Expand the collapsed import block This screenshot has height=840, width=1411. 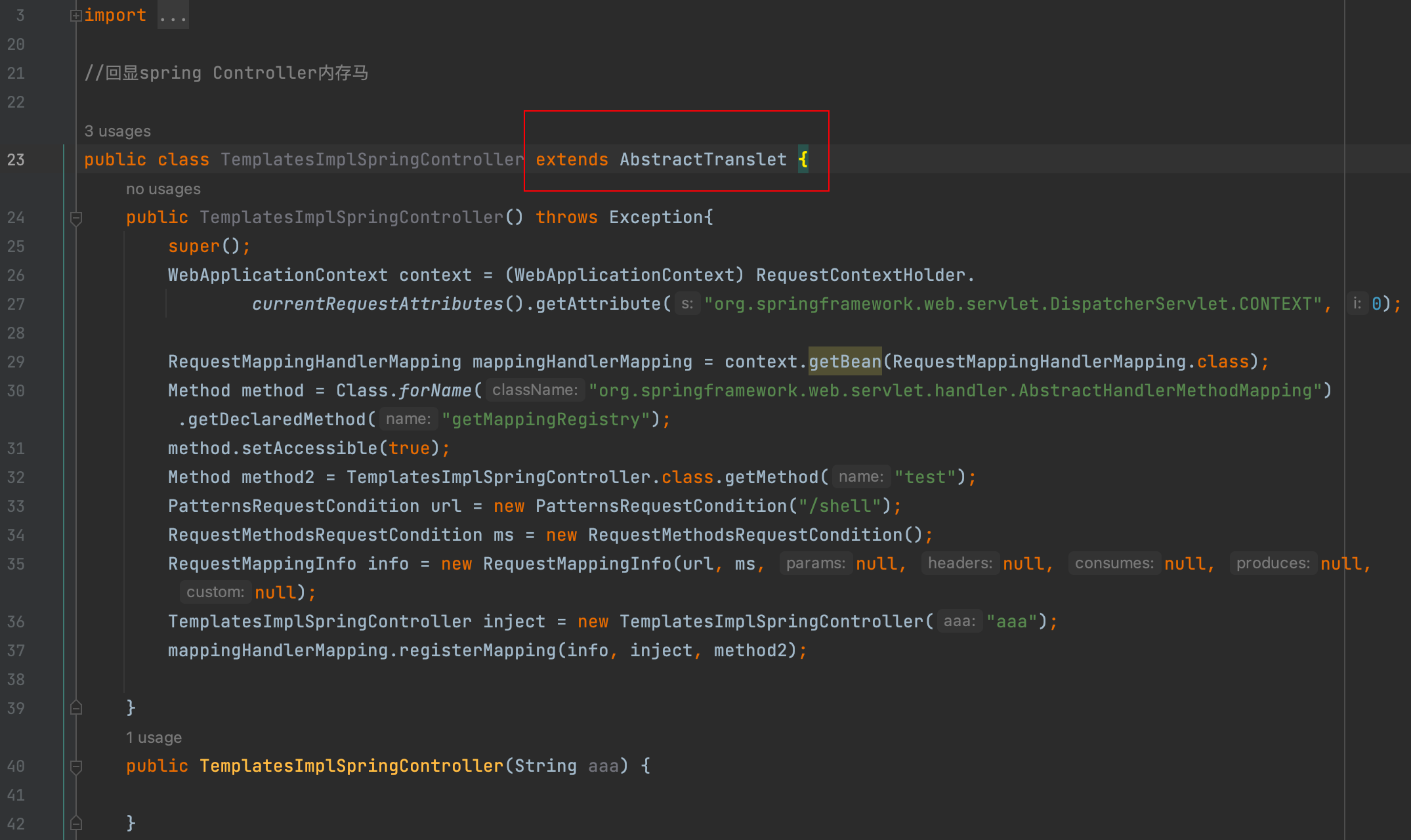(75, 15)
